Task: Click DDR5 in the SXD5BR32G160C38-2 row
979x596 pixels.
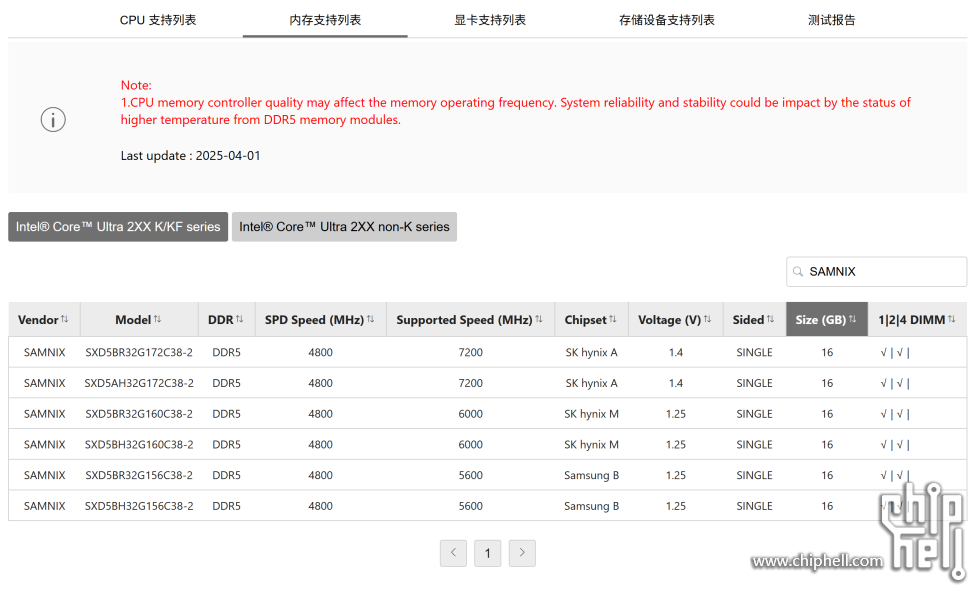Action: [x=226, y=414]
